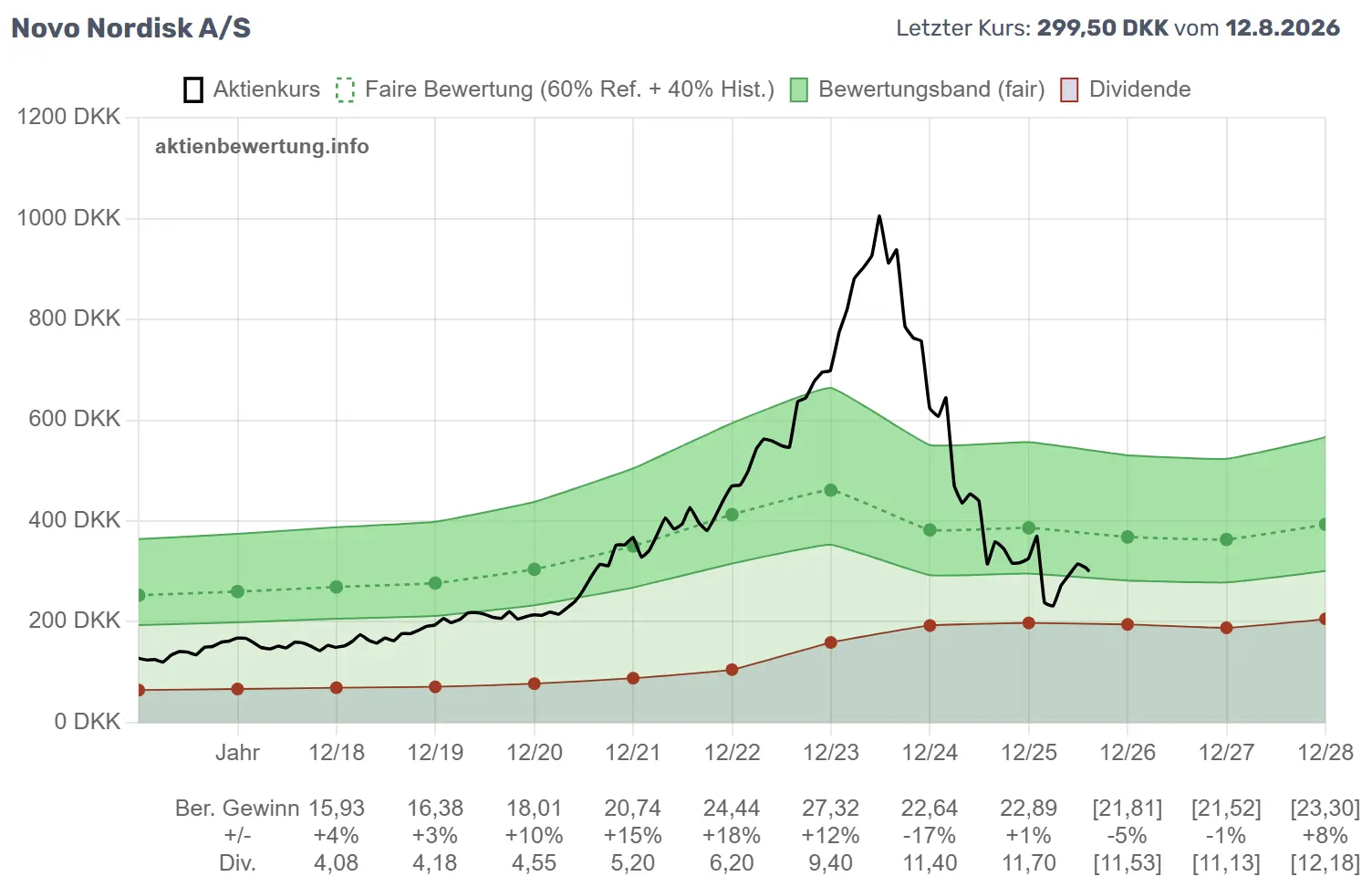Screen dimensions: 1372x887
Task: Click the 600 DKK y-axis label
Action: [x=74, y=419]
